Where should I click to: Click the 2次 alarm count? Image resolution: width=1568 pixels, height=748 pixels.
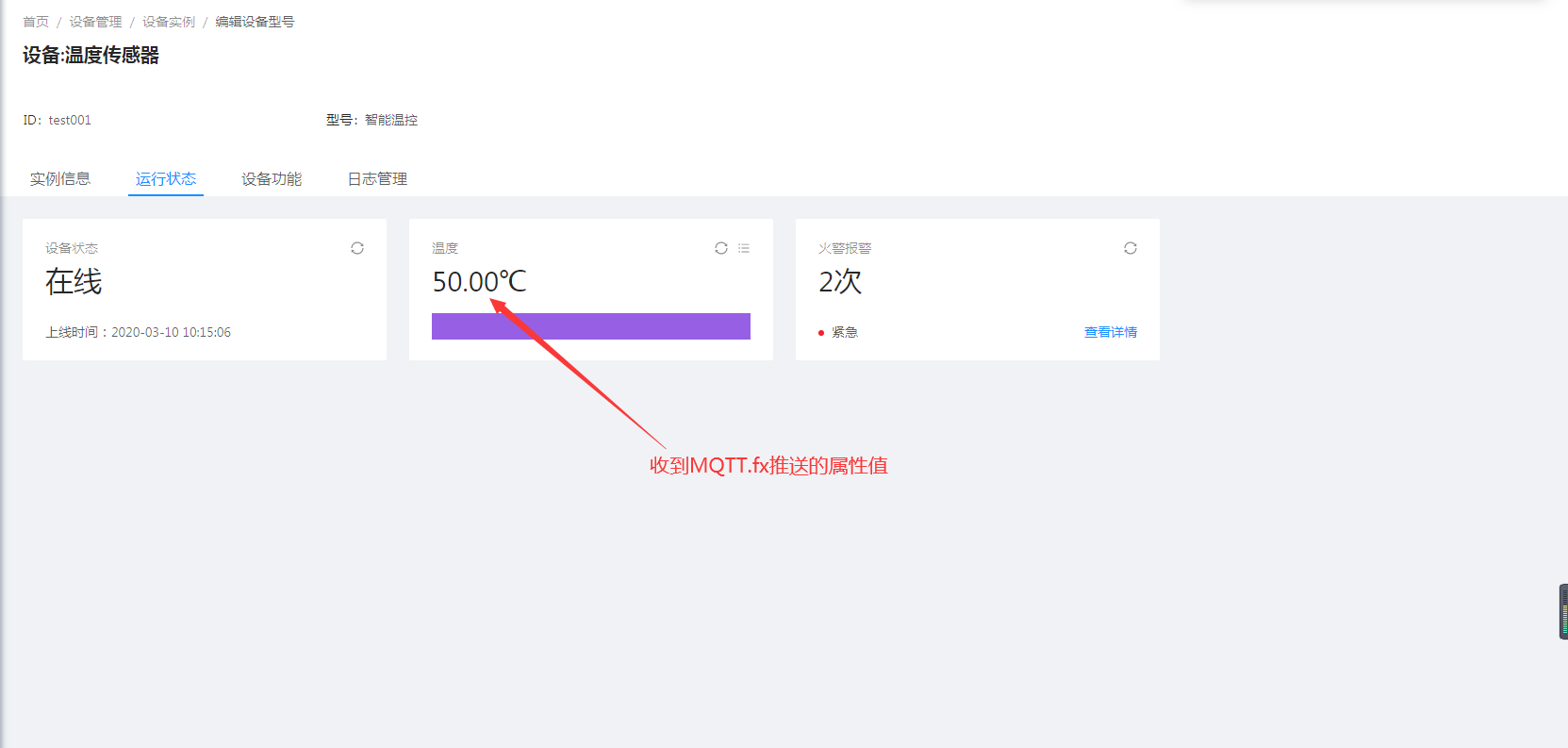tap(840, 282)
